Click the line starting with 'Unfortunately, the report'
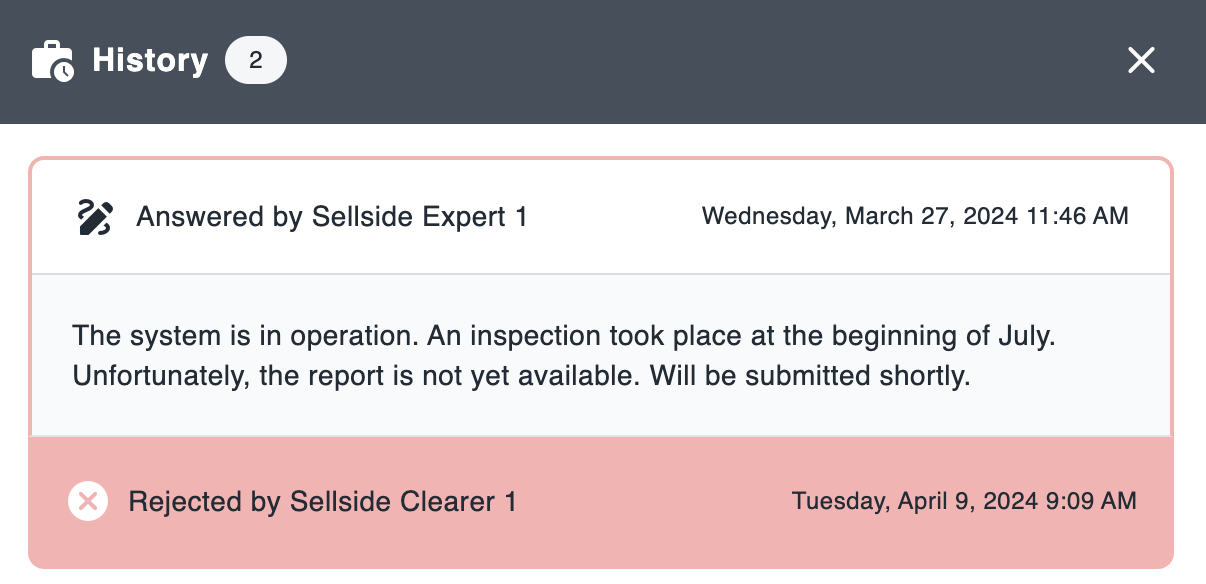Screen dimensions: 1206x584 (x=522, y=378)
